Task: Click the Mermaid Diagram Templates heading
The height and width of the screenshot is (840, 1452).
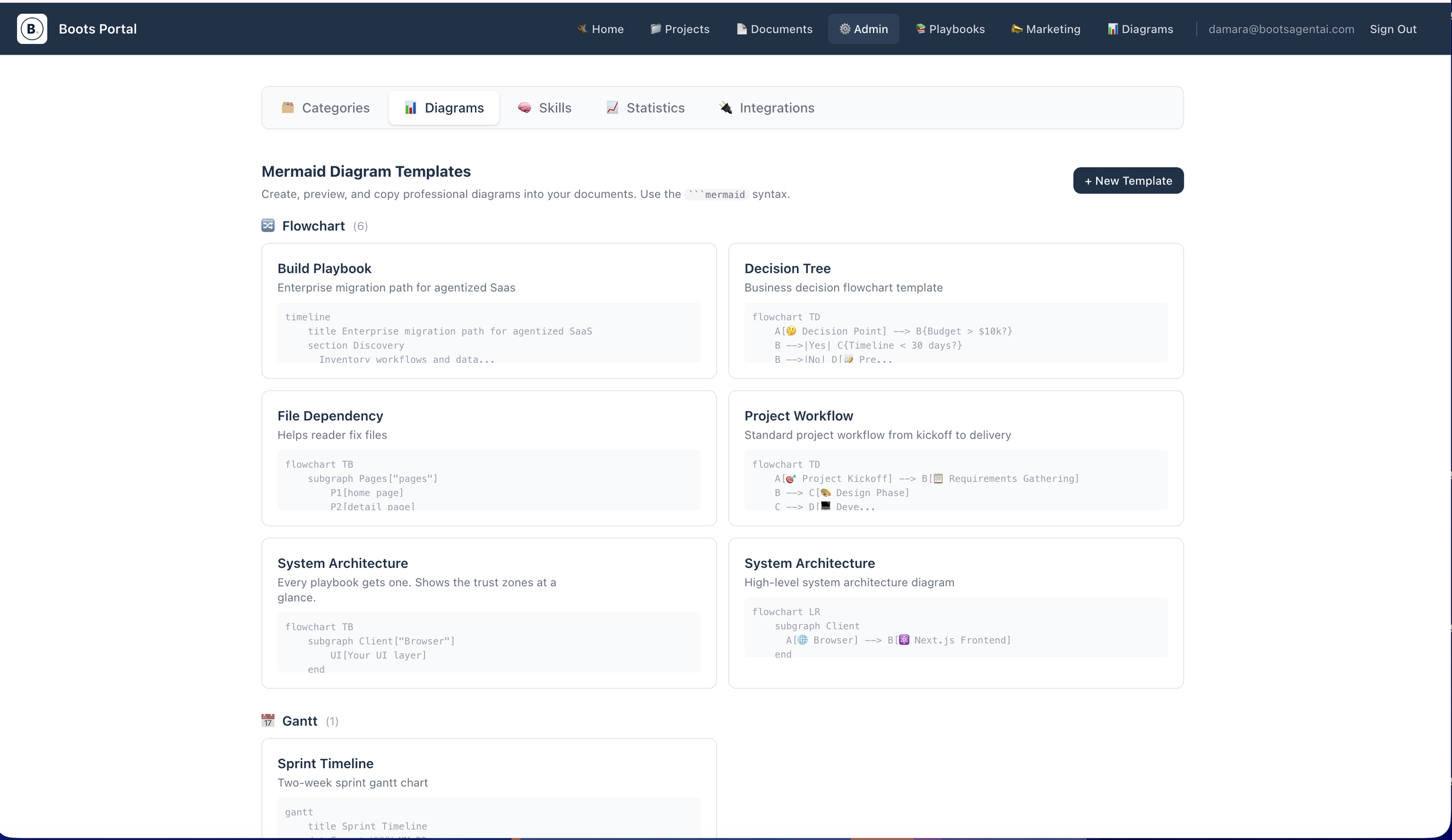Action: pos(366,171)
